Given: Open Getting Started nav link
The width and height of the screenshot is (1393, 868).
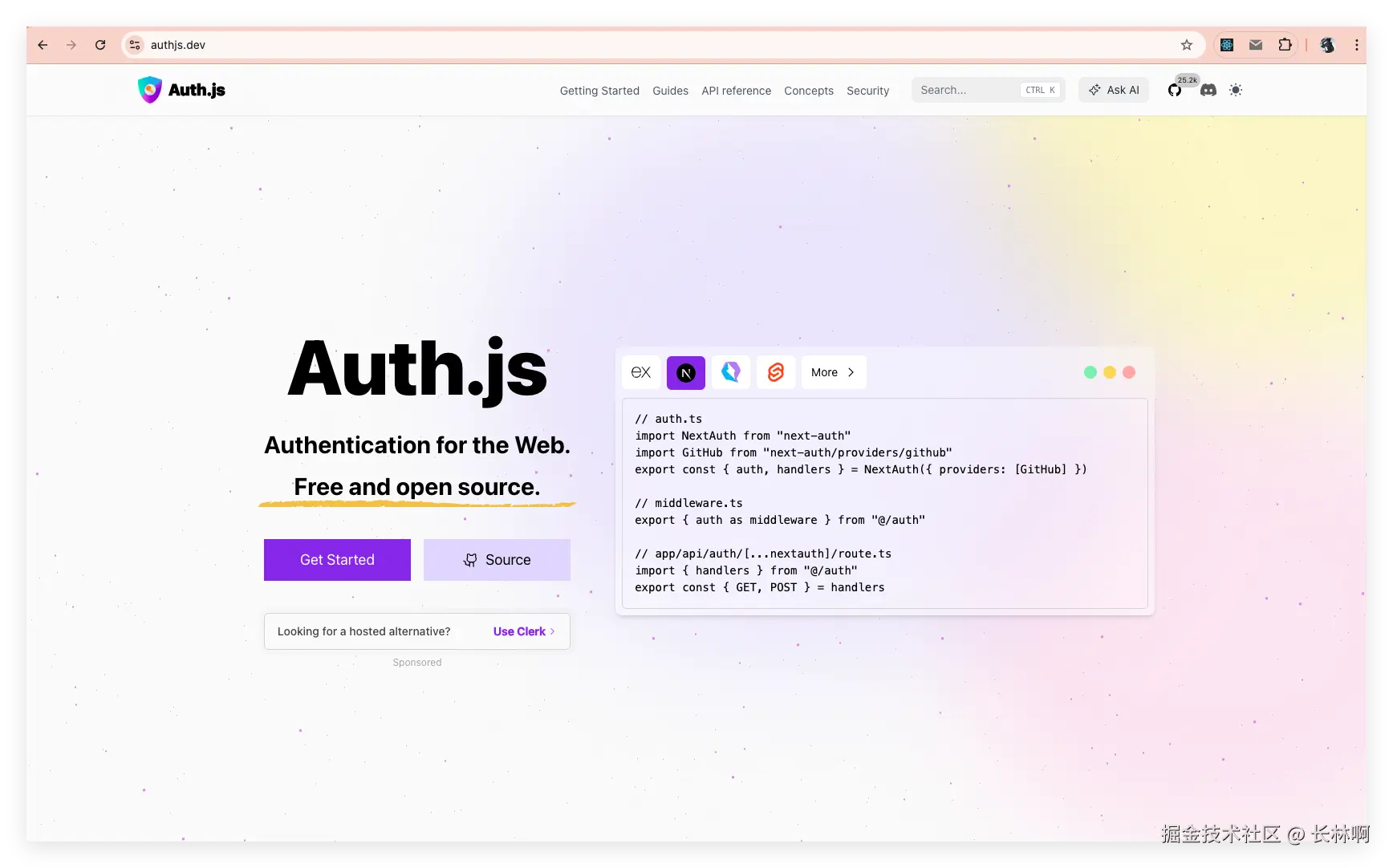Looking at the screenshot, I should click(x=599, y=91).
